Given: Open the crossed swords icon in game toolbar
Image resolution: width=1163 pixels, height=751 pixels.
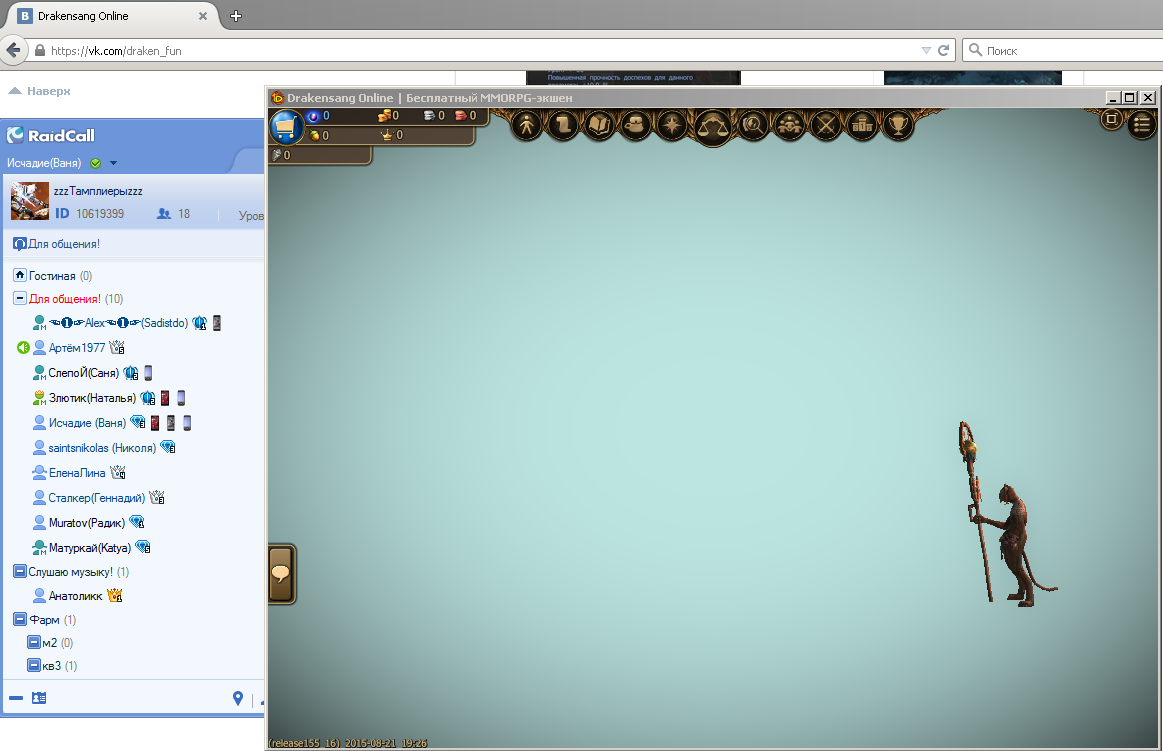Looking at the screenshot, I should tap(826, 125).
